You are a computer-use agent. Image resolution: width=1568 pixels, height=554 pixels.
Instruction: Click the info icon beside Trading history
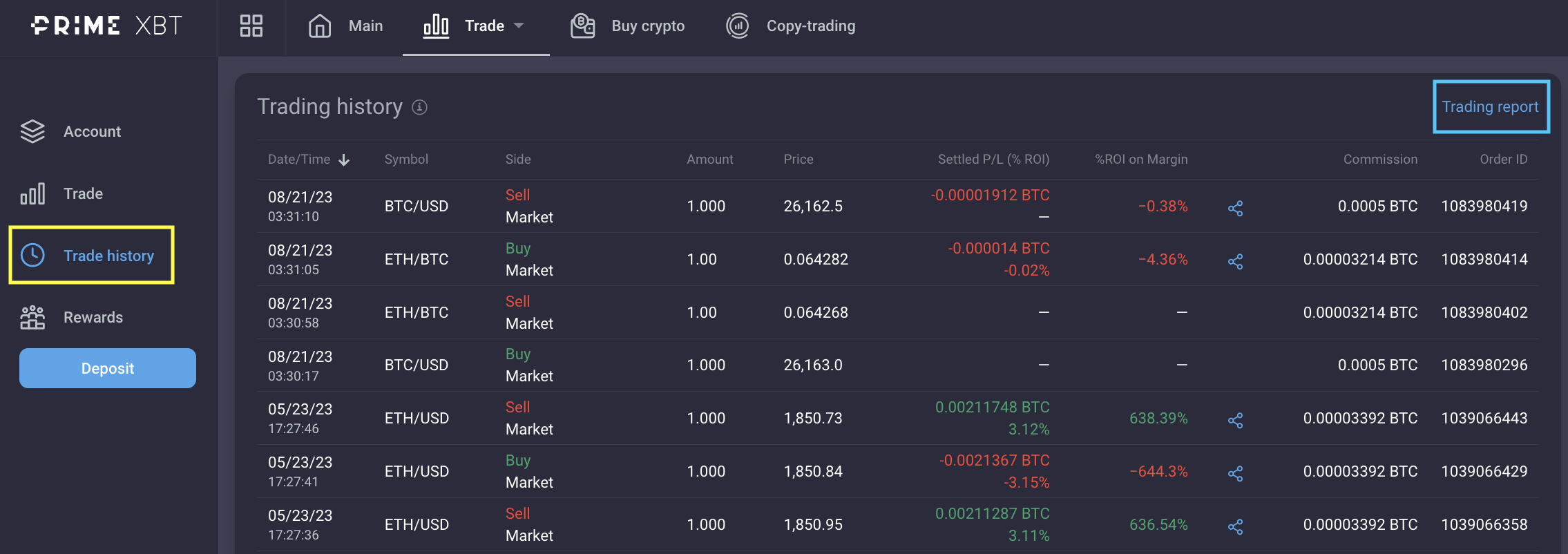[x=419, y=107]
